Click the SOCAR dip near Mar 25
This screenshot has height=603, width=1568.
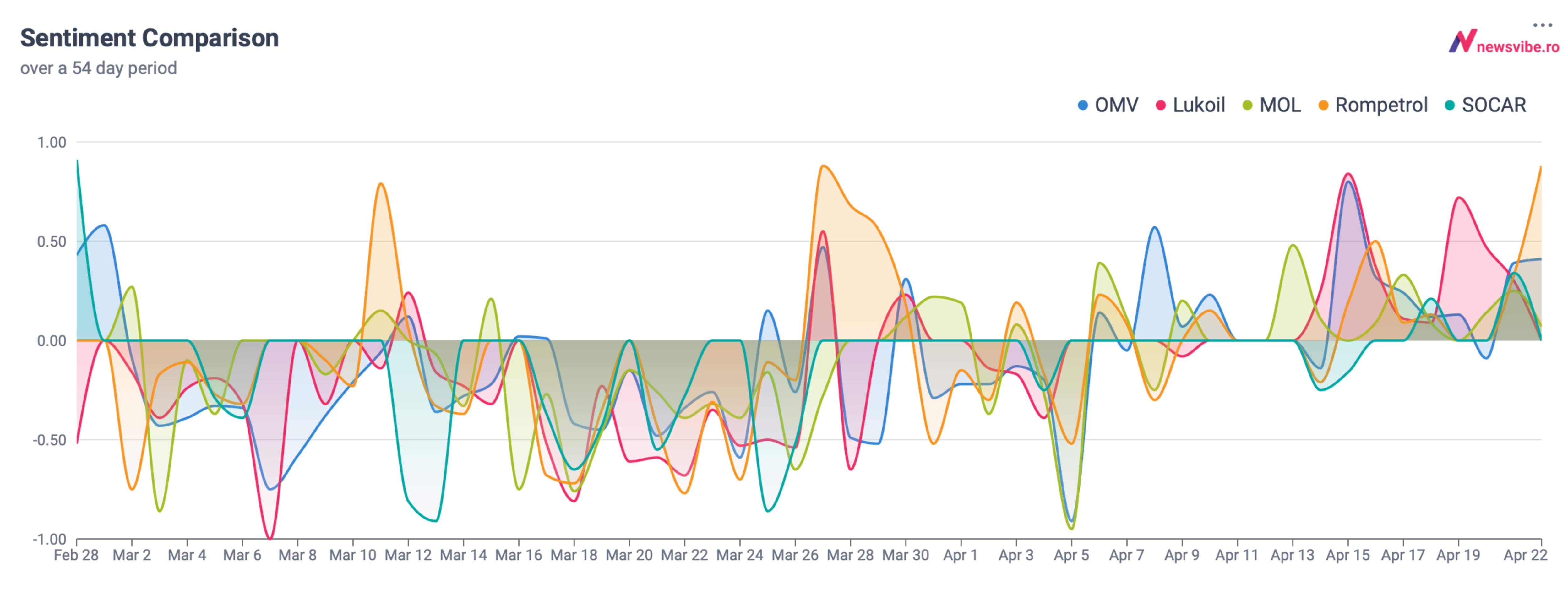tap(768, 511)
